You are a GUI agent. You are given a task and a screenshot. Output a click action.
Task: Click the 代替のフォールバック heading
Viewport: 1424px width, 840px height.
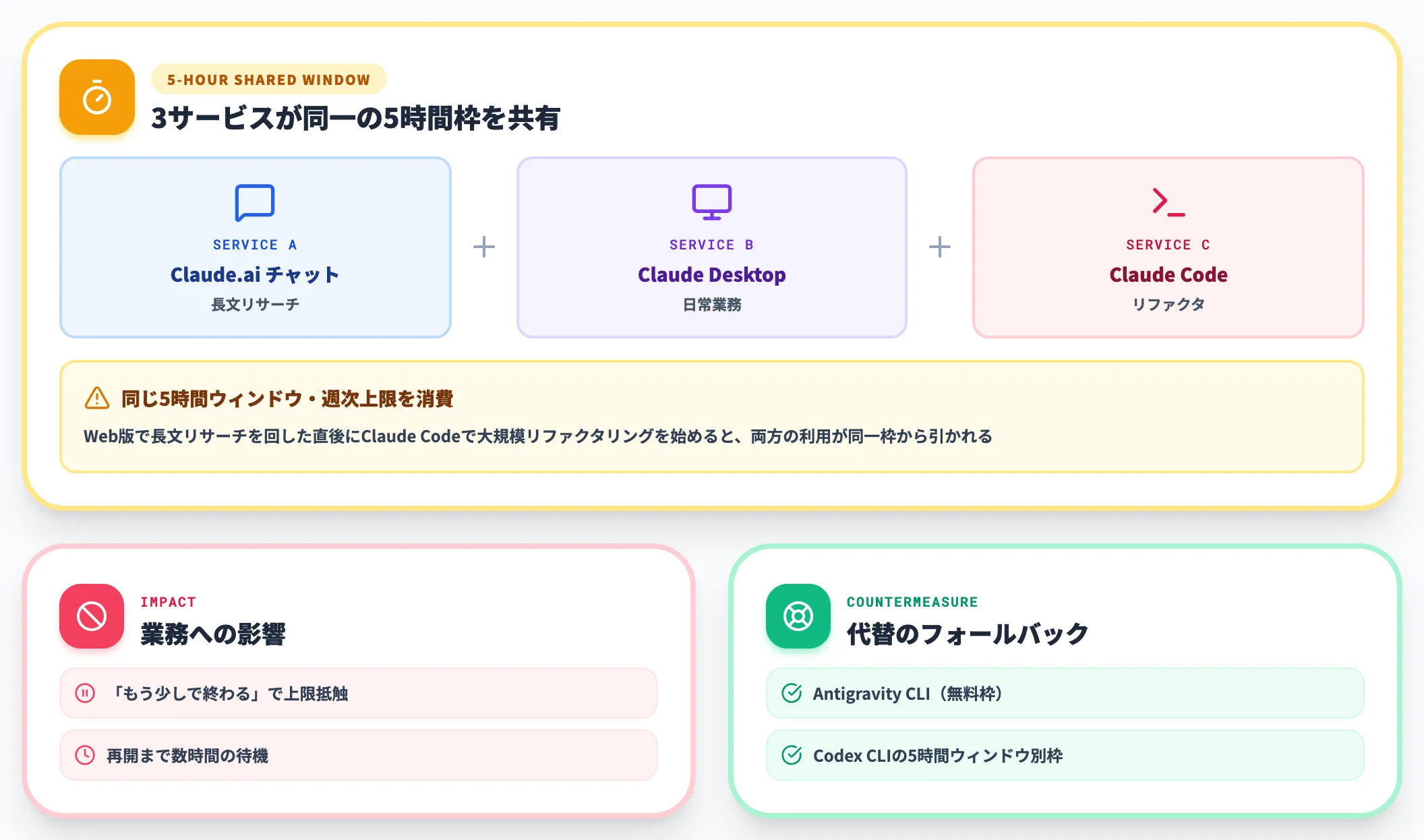[x=968, y=634]
